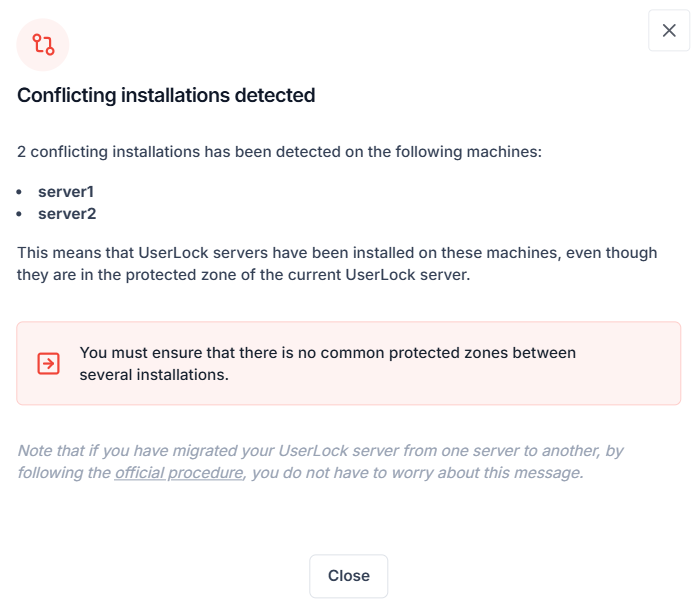Click the 'several installations.' warning line
This screenshot has height=616, width=695.
tap(154, 375)
